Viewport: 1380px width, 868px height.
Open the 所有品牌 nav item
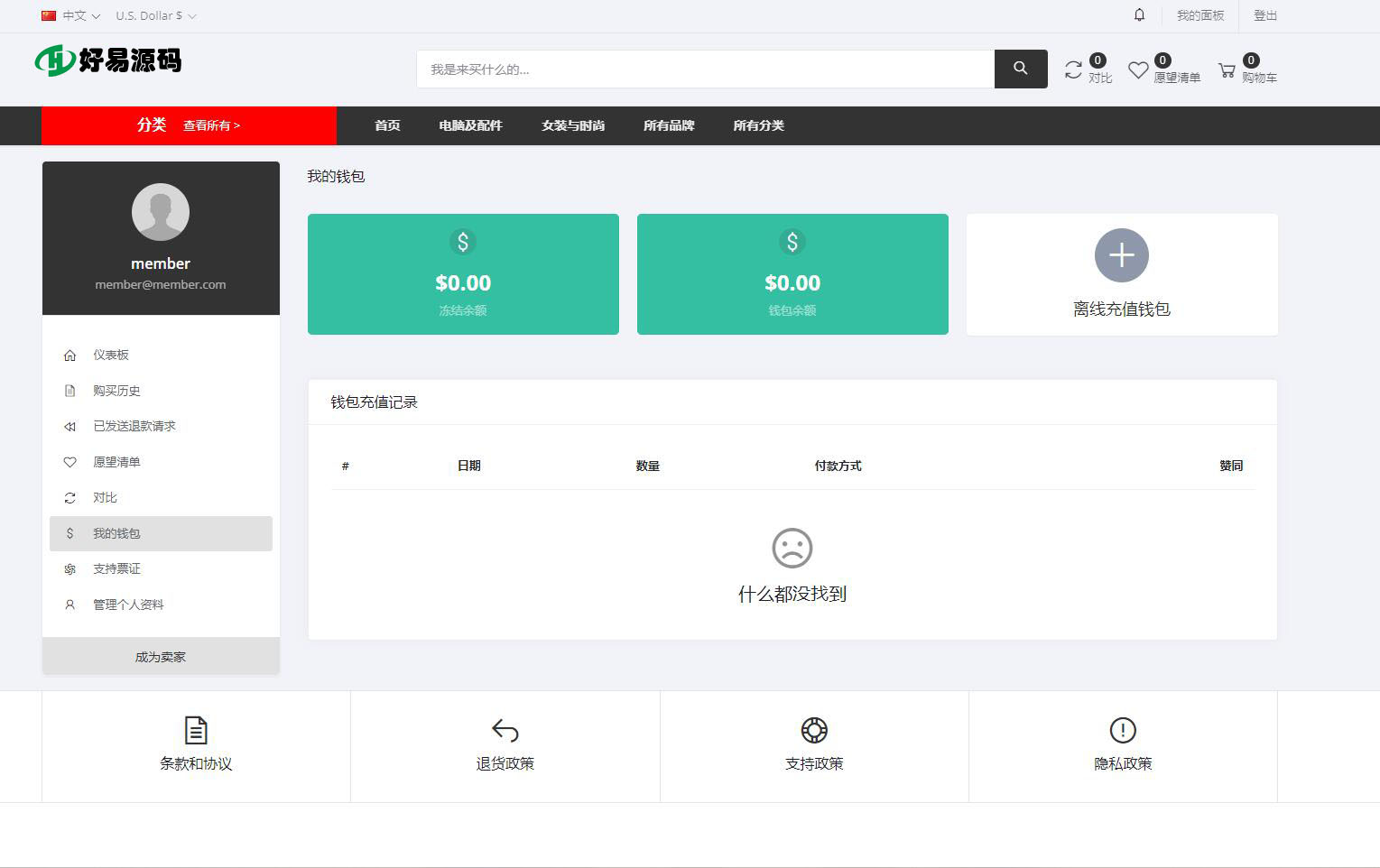pos(669,125)
